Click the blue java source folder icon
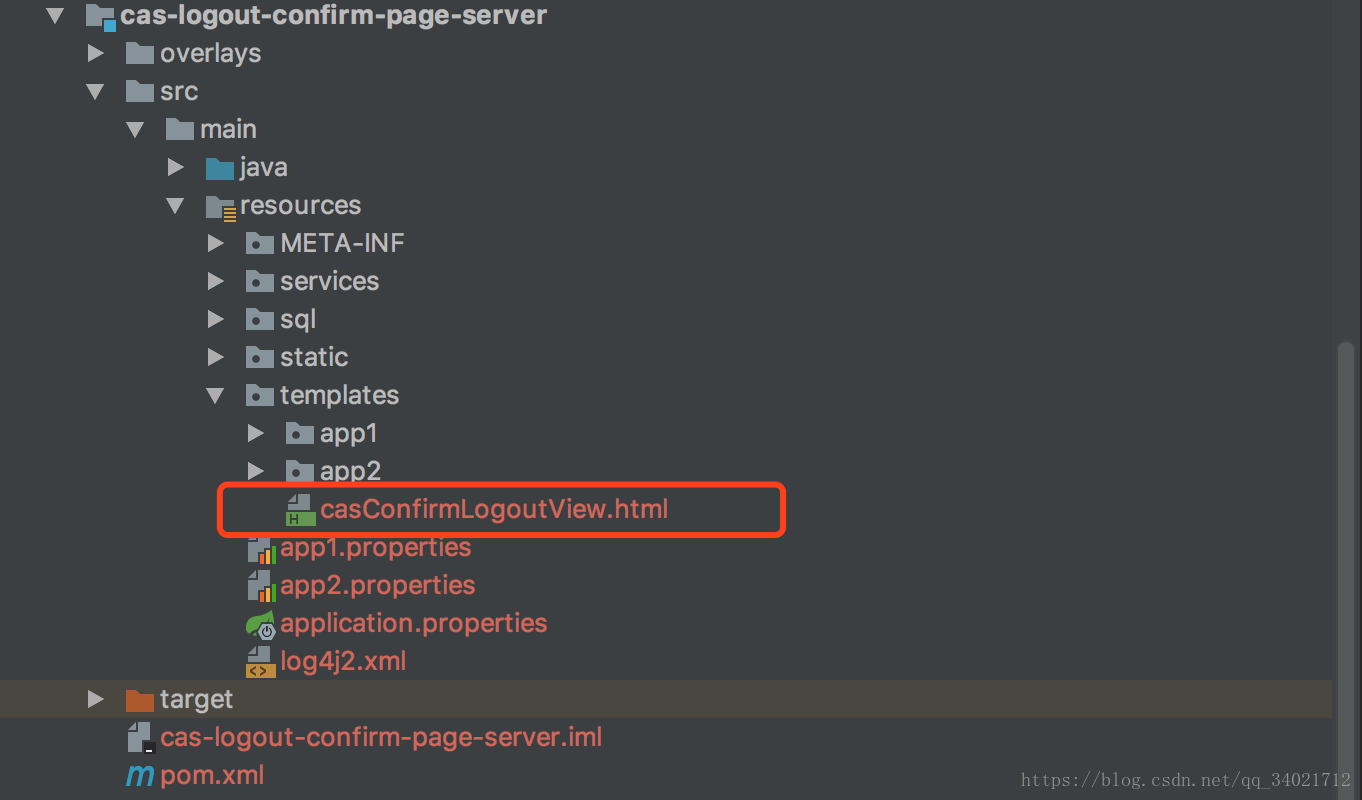This screenshot has height=800, width=1362. (220, 167)
